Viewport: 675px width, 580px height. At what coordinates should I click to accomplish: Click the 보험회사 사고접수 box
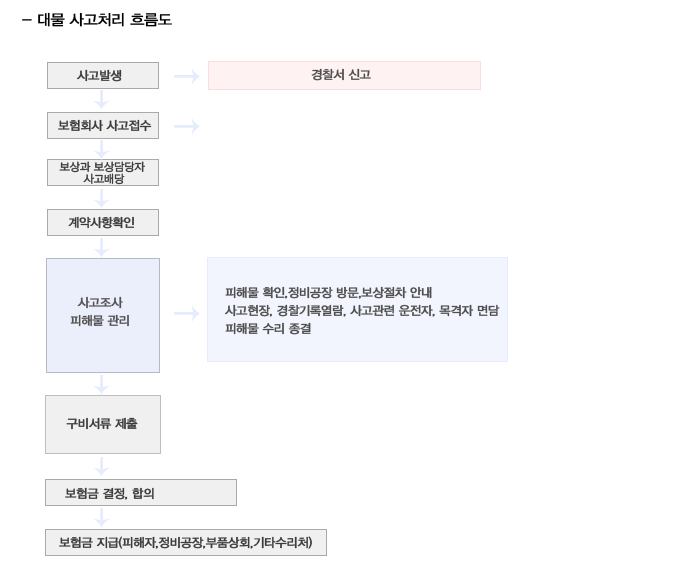coord(103,126)
